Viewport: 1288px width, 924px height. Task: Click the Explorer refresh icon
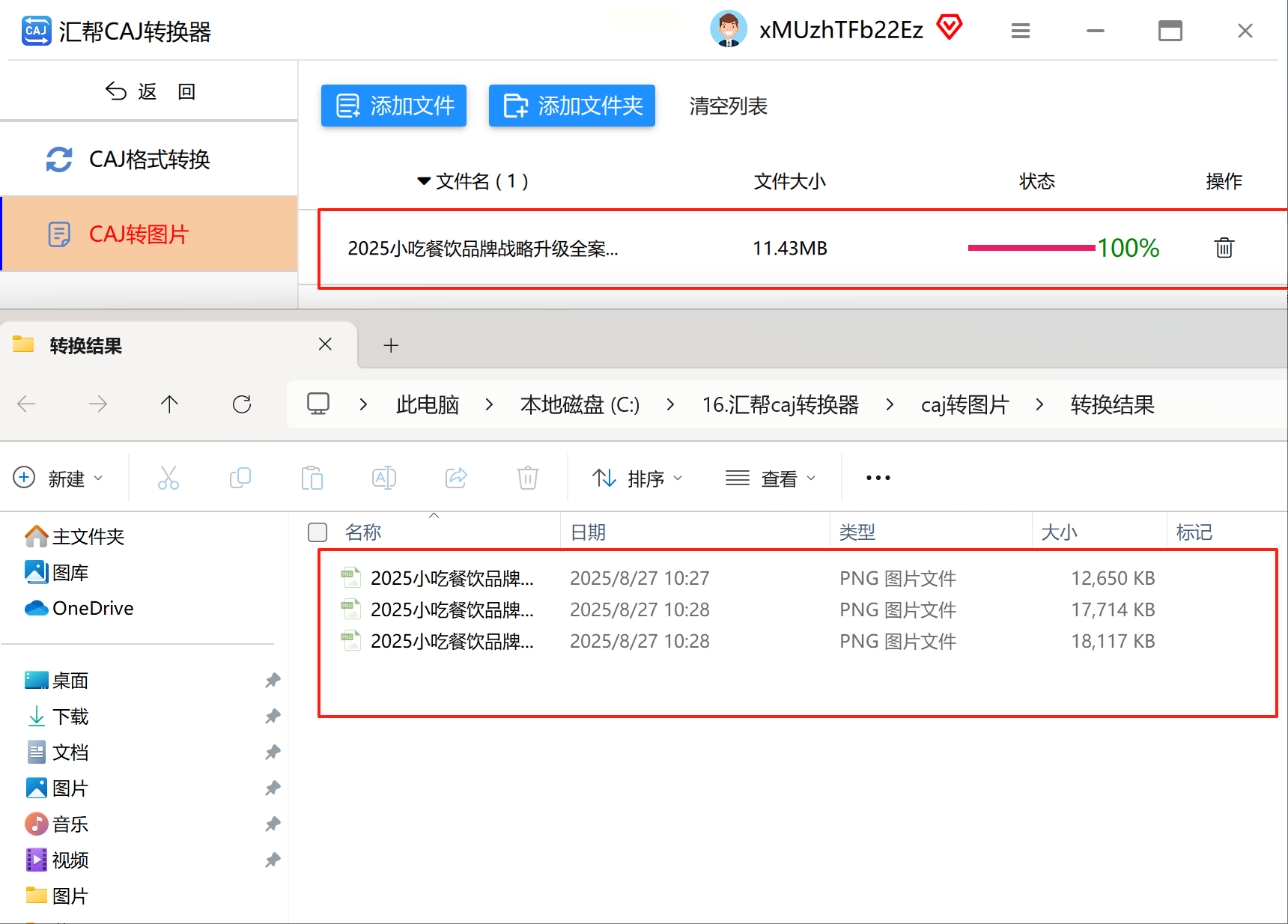coord(242,404)
